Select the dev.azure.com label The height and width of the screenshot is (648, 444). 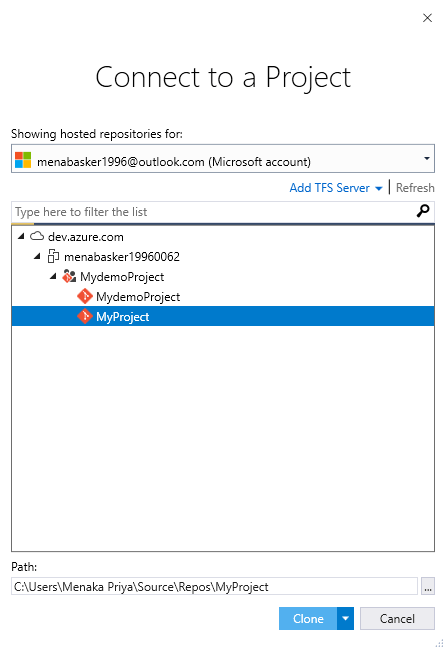pyautogui.click(x=86, y=237)
